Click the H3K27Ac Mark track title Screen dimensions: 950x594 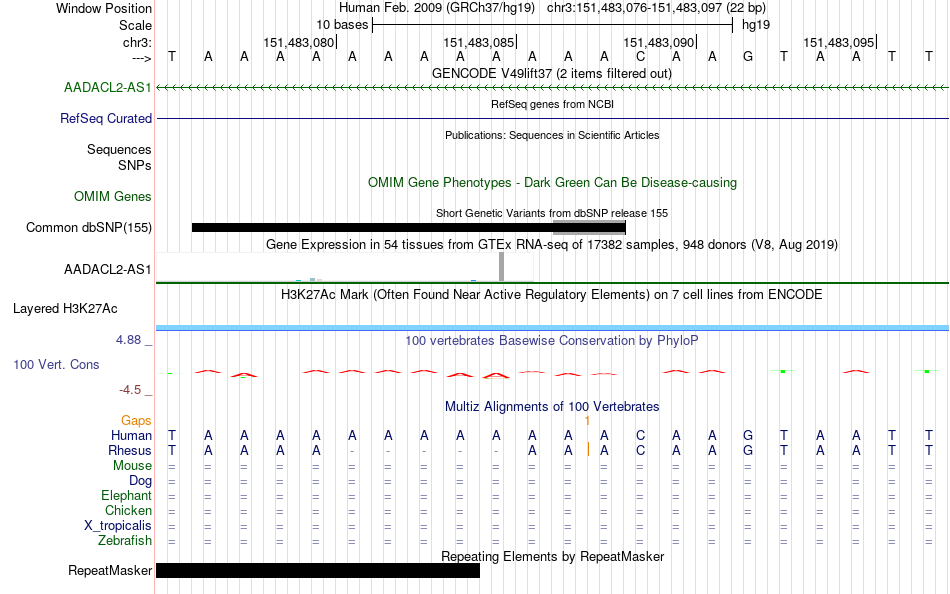552,295
